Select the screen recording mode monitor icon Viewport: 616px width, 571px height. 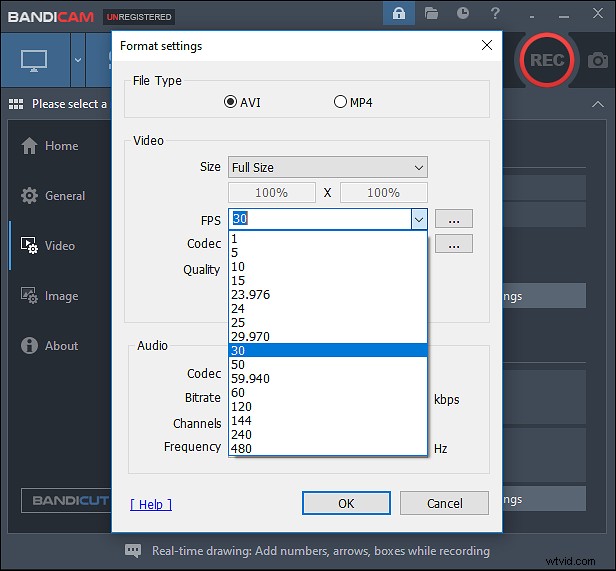(x=33, y=60)
